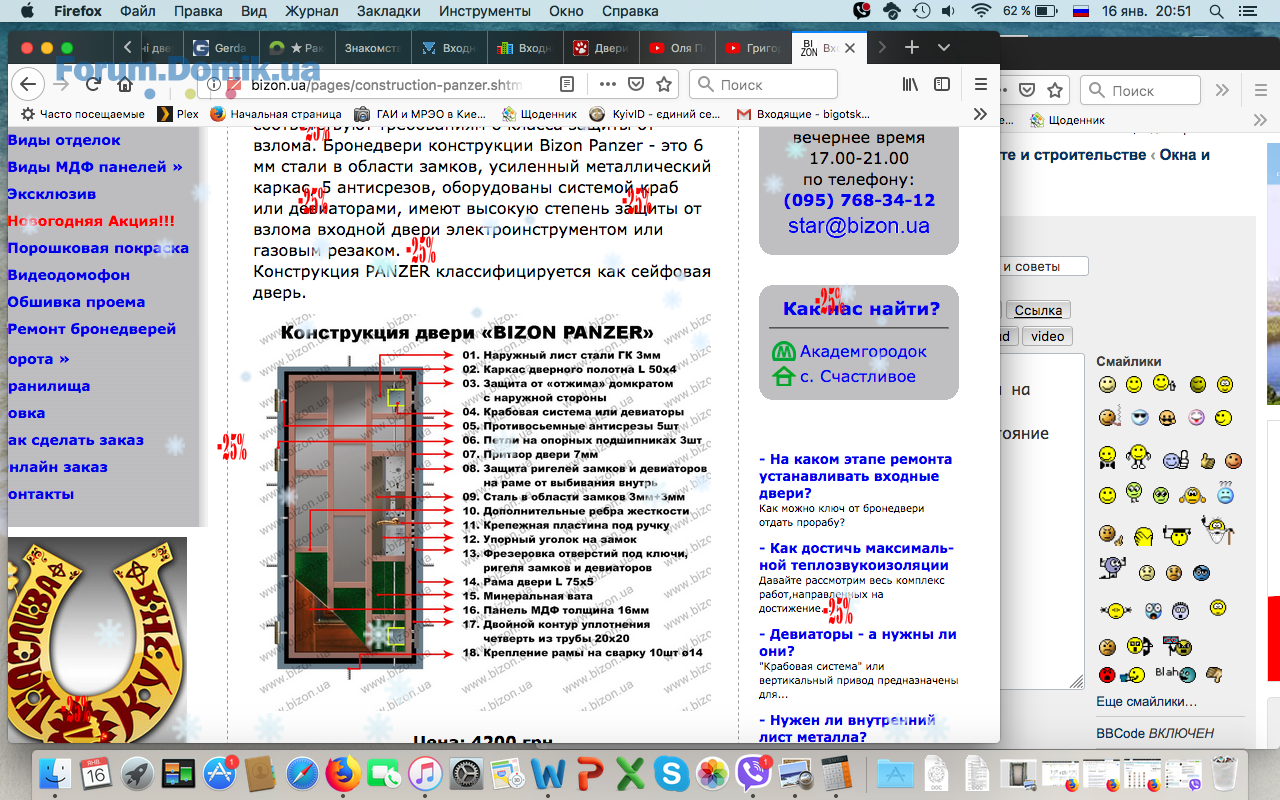
Task: Click the star@bizon.ua email link
Action: pos(859,226)
